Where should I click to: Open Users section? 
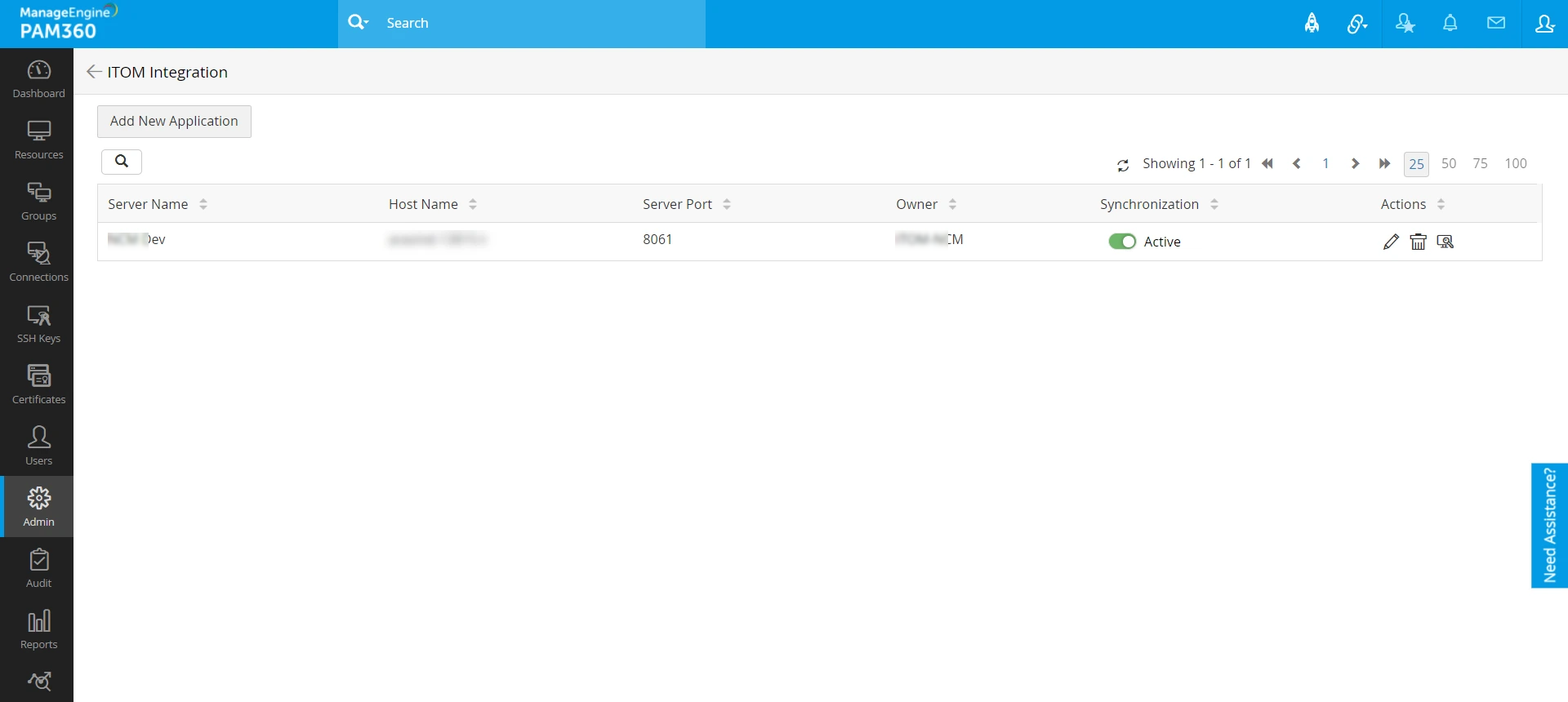[x=38, y=447]
